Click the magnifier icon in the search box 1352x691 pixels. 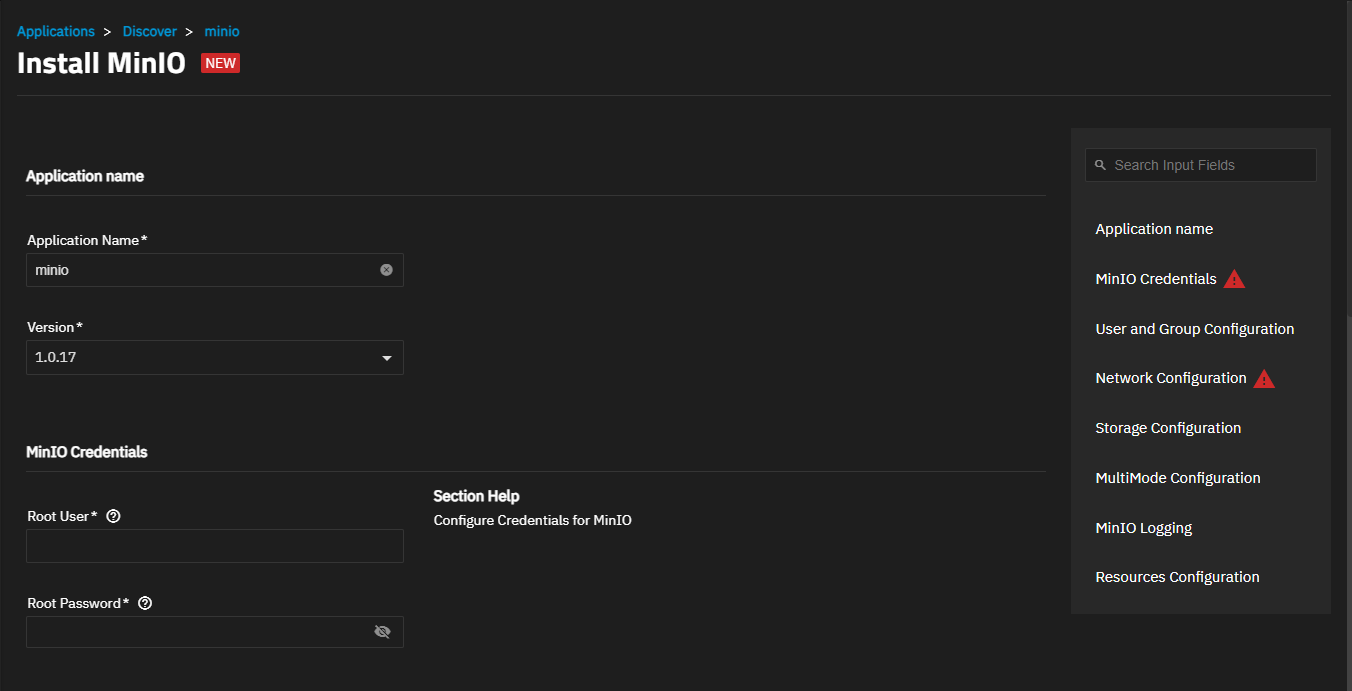1100,165
